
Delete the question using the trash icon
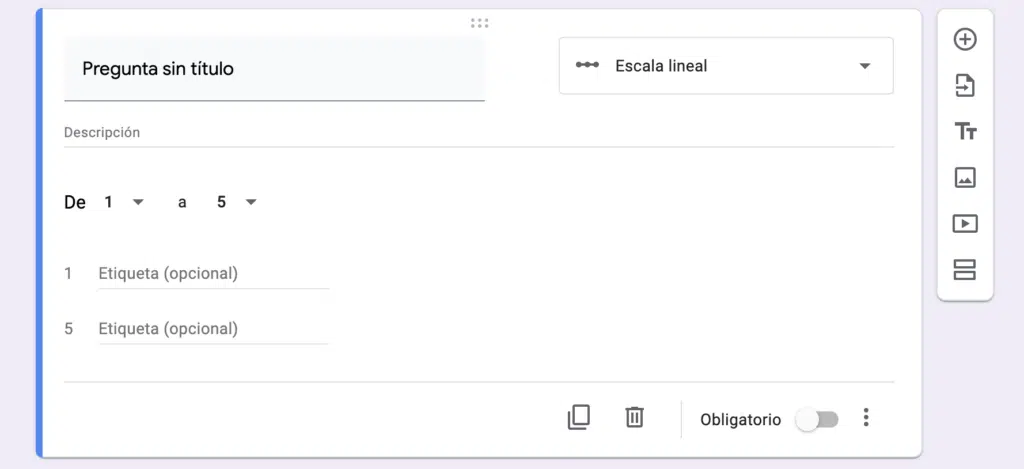[x=634, y=417]
